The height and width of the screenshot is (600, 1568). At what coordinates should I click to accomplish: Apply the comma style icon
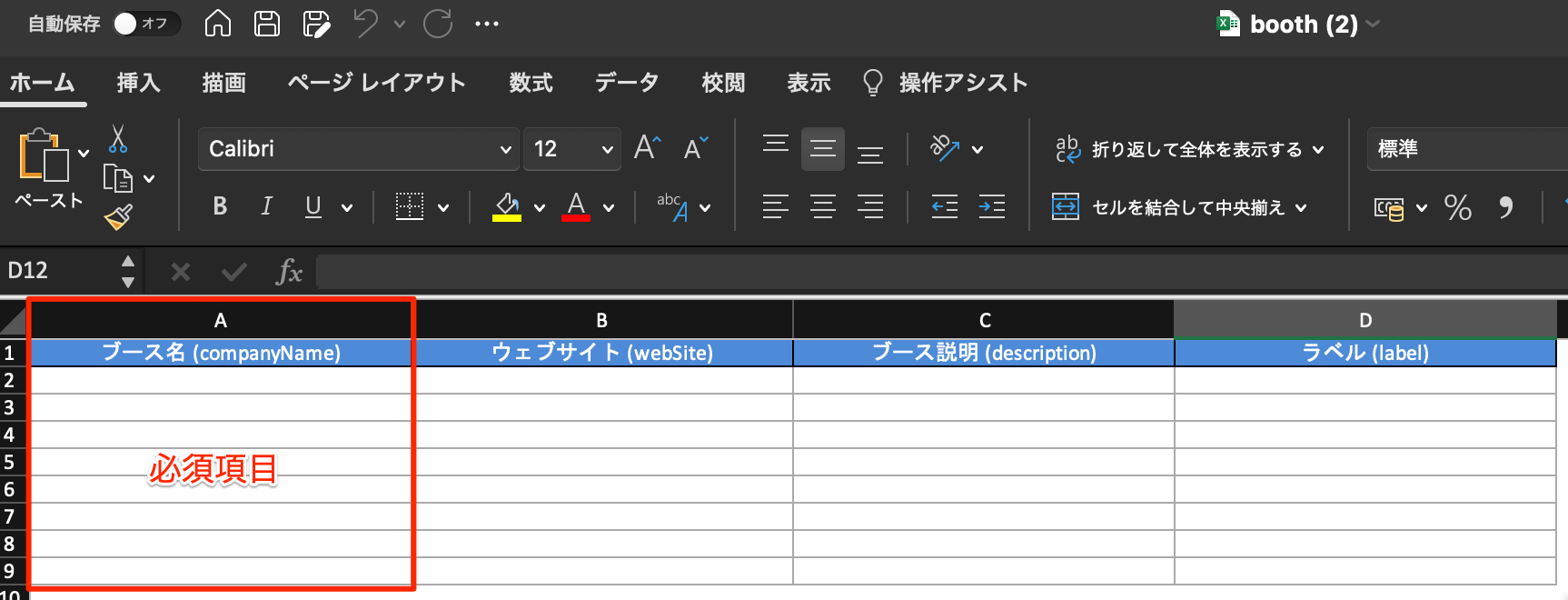(1506, 207)
